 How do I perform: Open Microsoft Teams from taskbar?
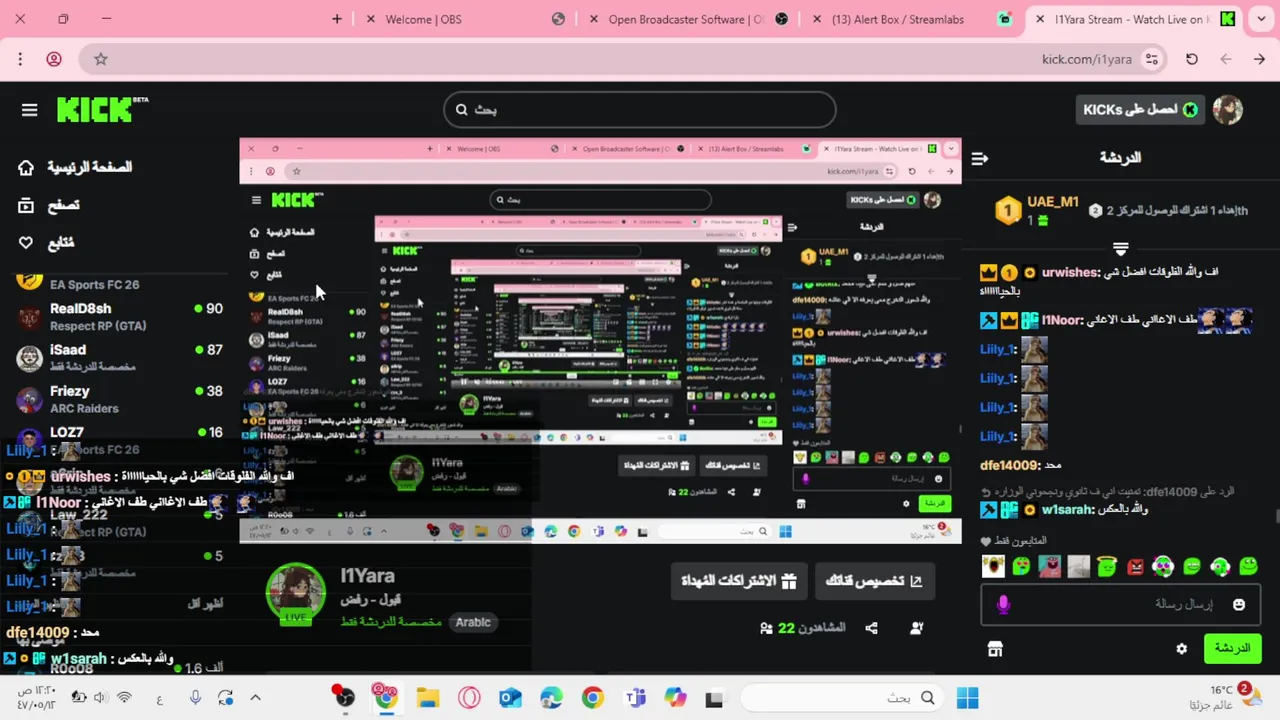point(634,698)
